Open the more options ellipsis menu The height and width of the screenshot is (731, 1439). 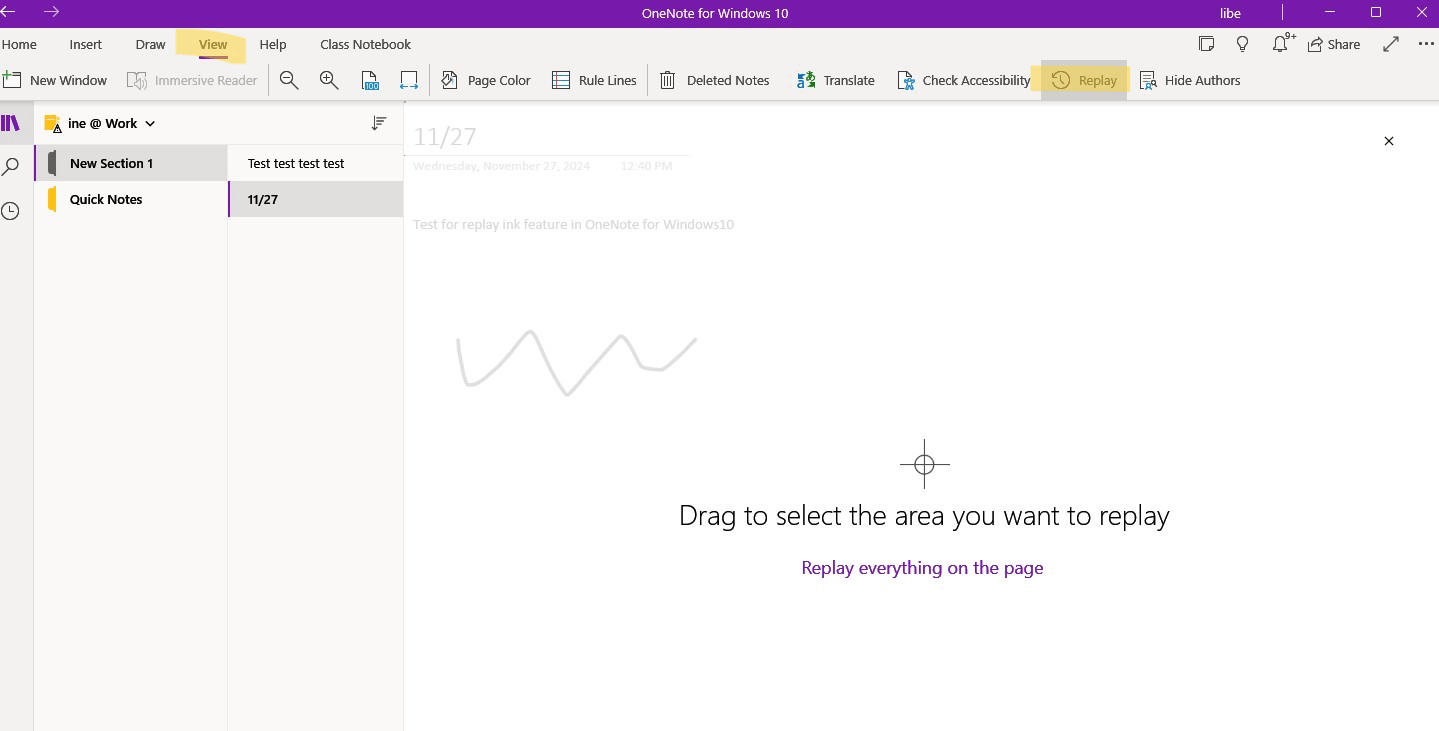(x=1426, y=44)
